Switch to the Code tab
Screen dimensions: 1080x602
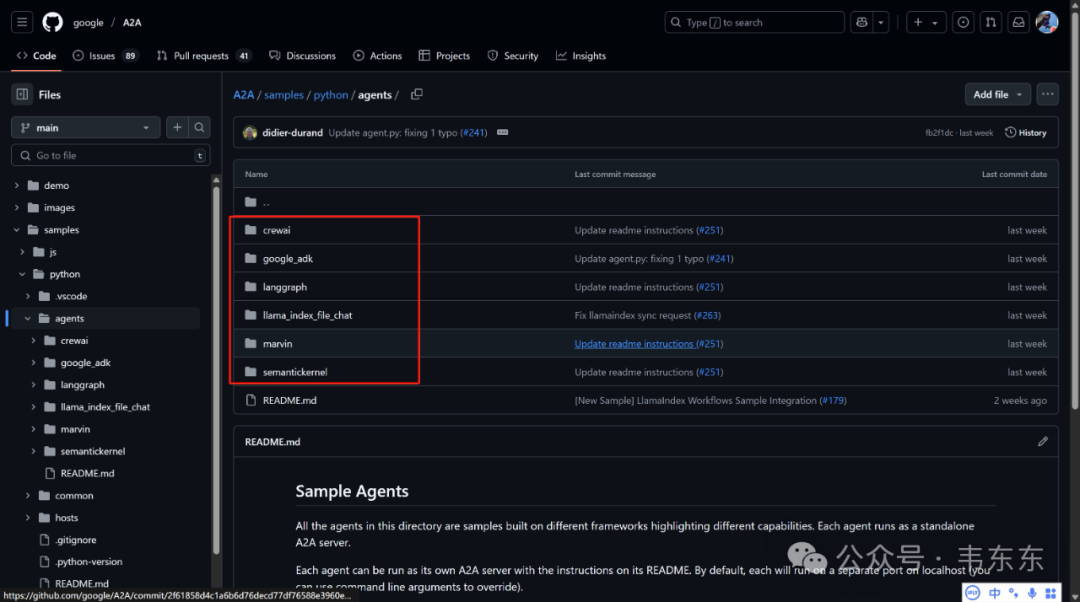point(37,56)
